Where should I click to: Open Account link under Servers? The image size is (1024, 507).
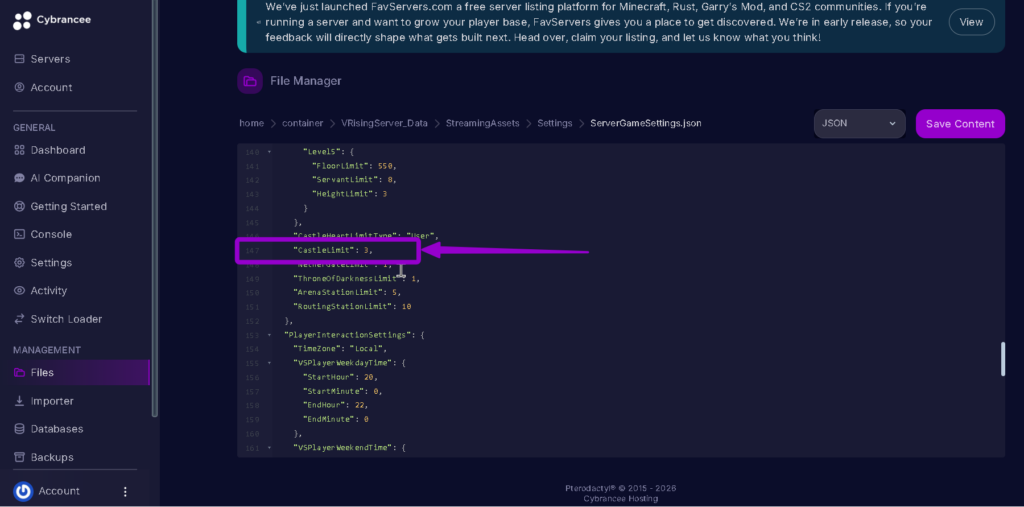click(x=51, y=87)
